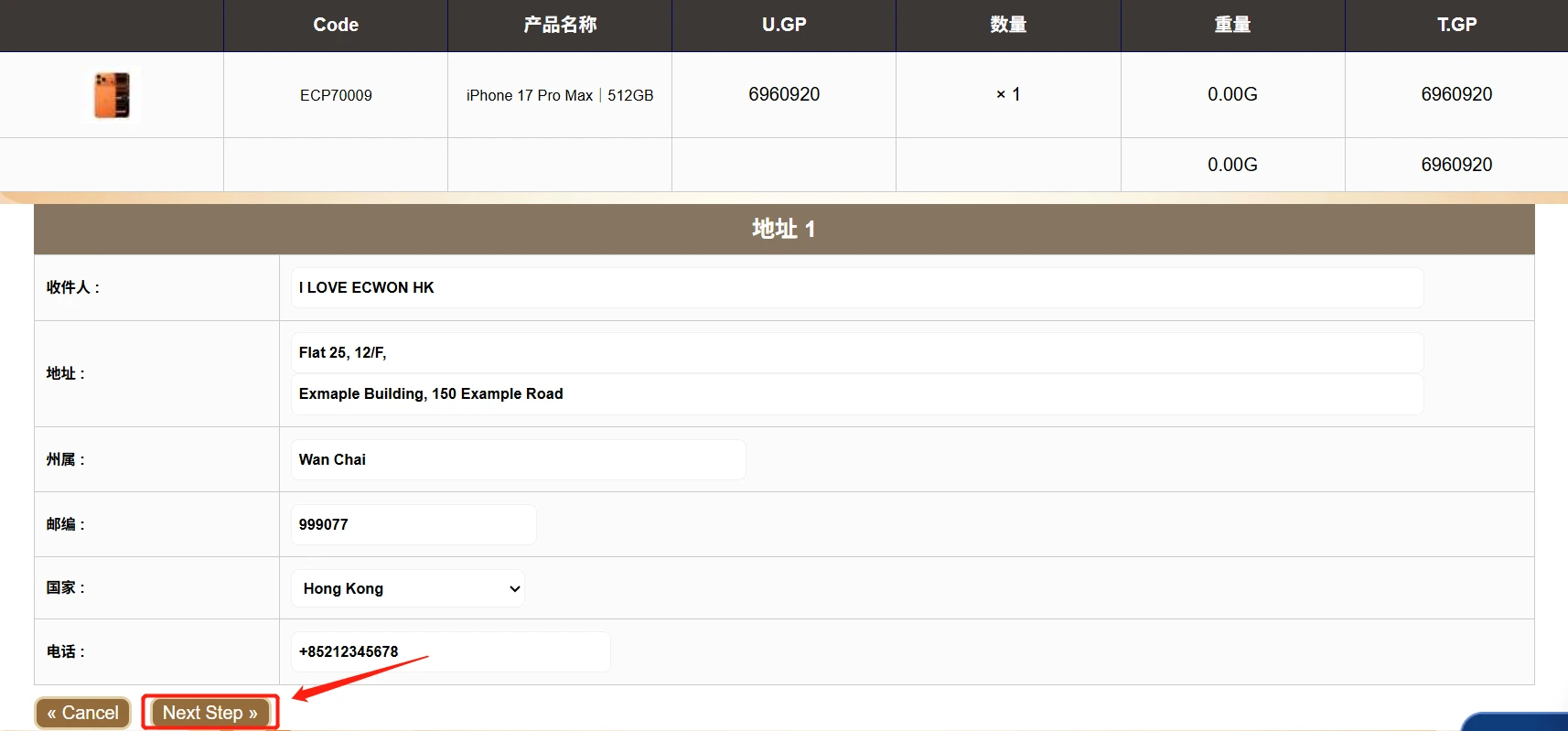1568x731 pixels.
Task: Click the phone number field +85212345678
Action: 450,652
